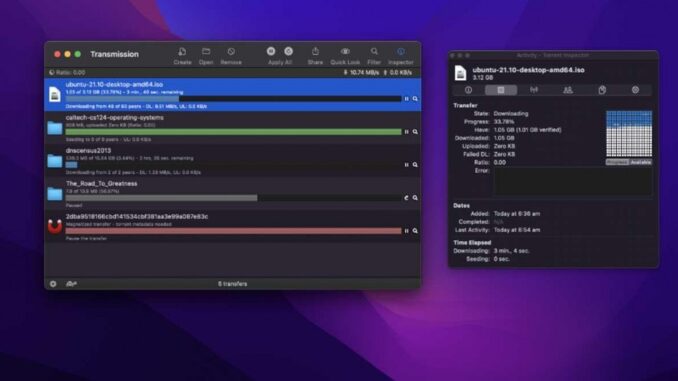Screen dimensions: 678x381
Task: Click The_Road_To_Greatness folder icon
Action: point(55,193)
